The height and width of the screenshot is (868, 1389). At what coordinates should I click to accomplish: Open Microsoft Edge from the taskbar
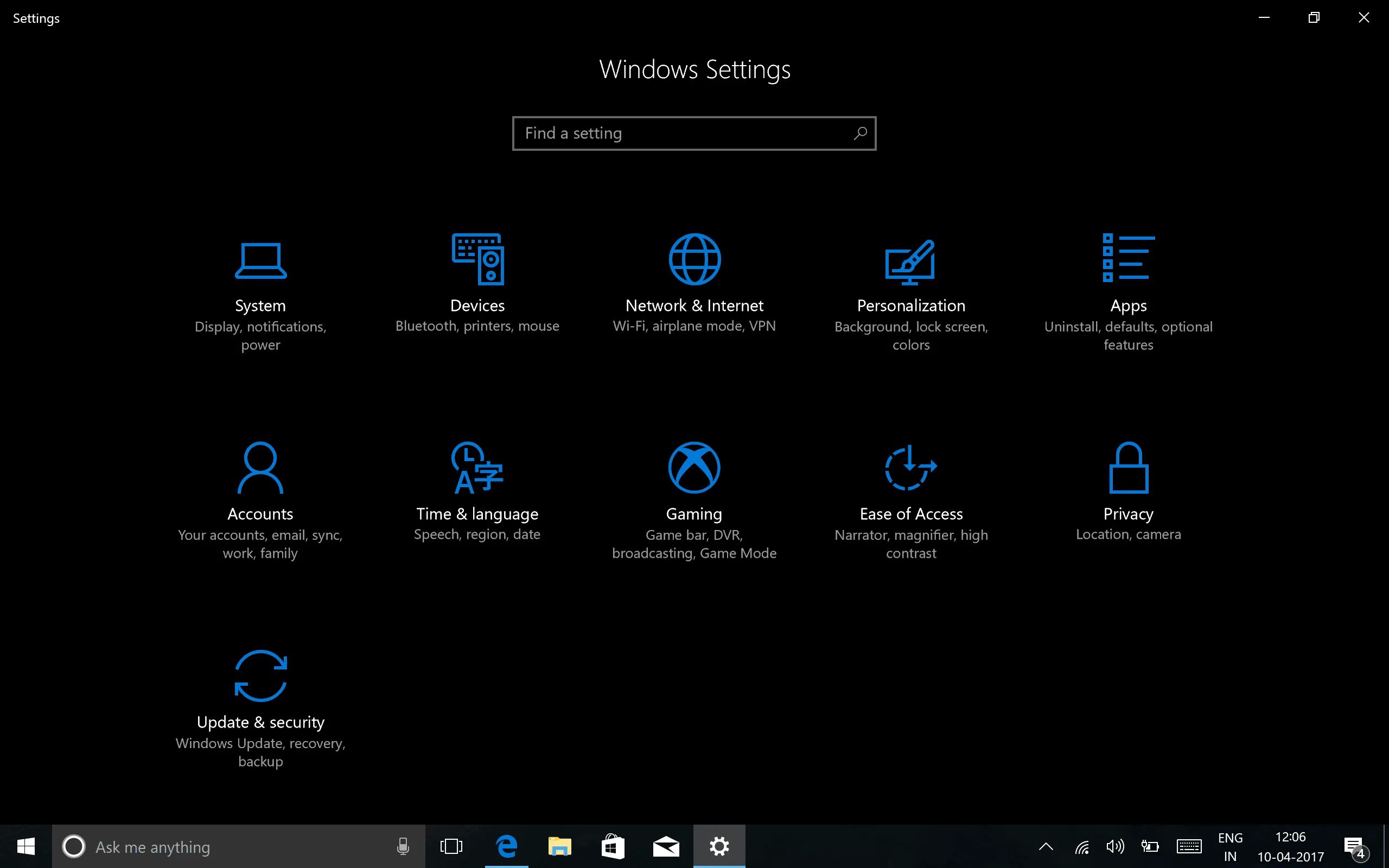click(506, 846)
